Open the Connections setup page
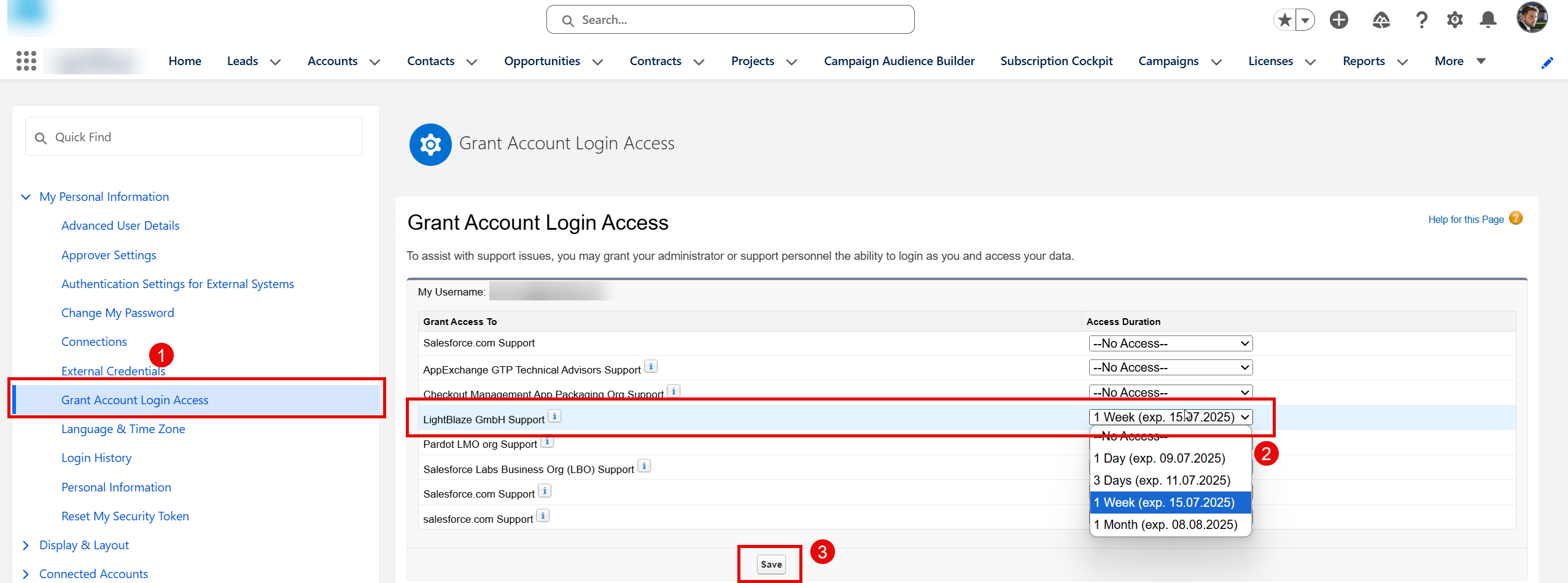 (x=94, y=342)
